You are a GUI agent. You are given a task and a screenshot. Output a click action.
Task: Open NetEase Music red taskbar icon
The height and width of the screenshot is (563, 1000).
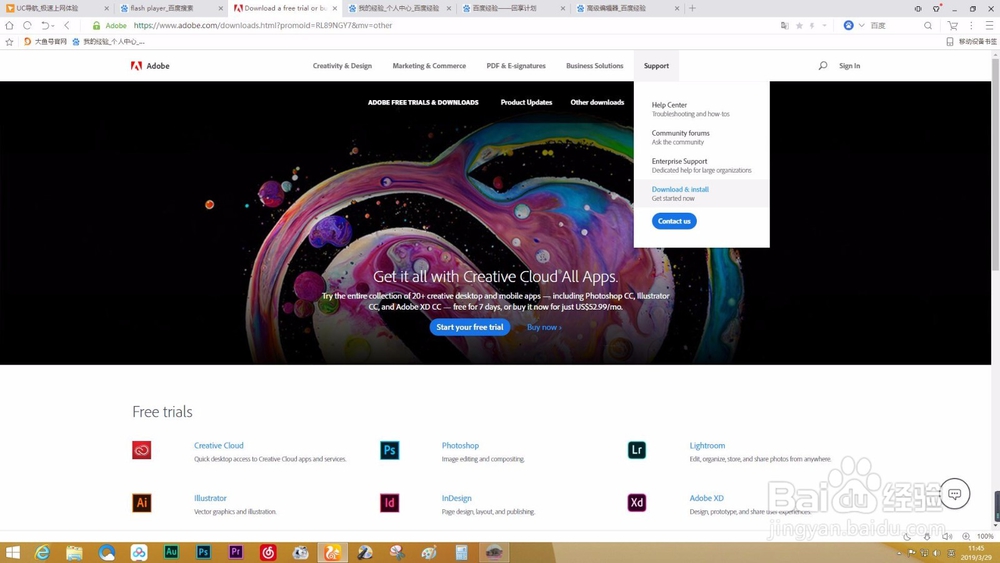(x=268, y=552)
